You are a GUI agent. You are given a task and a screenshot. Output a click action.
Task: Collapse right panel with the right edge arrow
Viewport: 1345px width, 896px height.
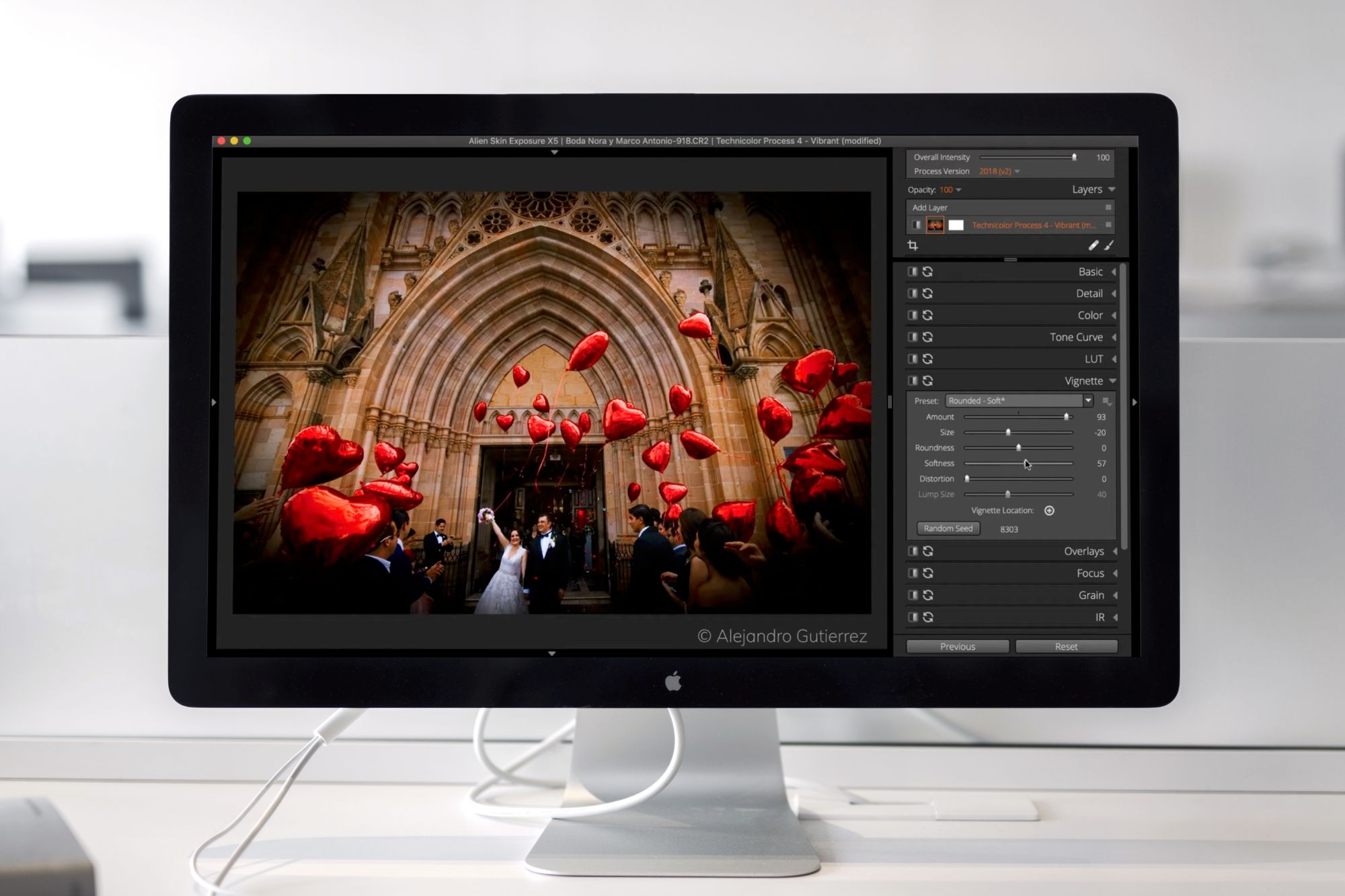(x=1135, y=403)
